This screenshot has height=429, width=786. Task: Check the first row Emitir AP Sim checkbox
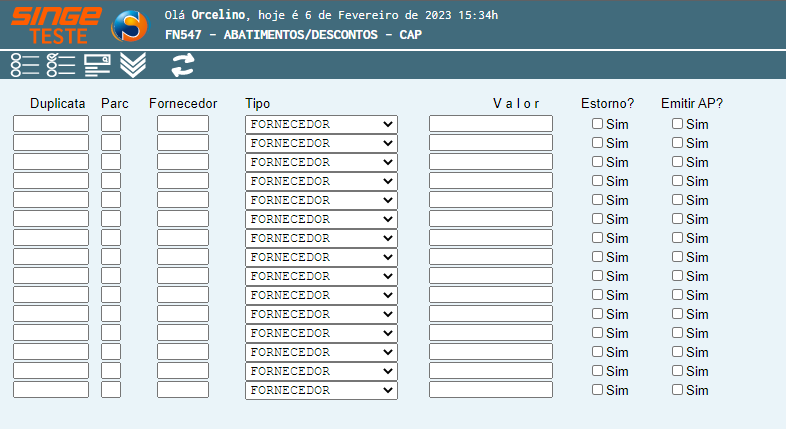point(678,124)
